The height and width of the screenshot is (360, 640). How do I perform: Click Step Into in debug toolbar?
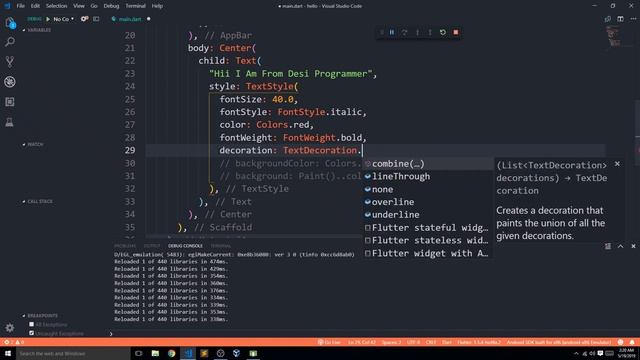point(417,32)
